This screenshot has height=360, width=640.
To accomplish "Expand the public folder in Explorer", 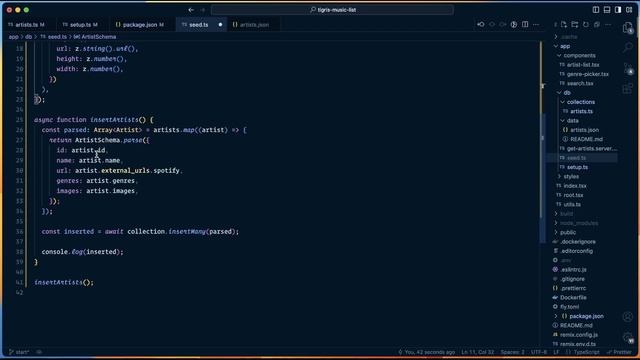I will [x=567, y=233].
